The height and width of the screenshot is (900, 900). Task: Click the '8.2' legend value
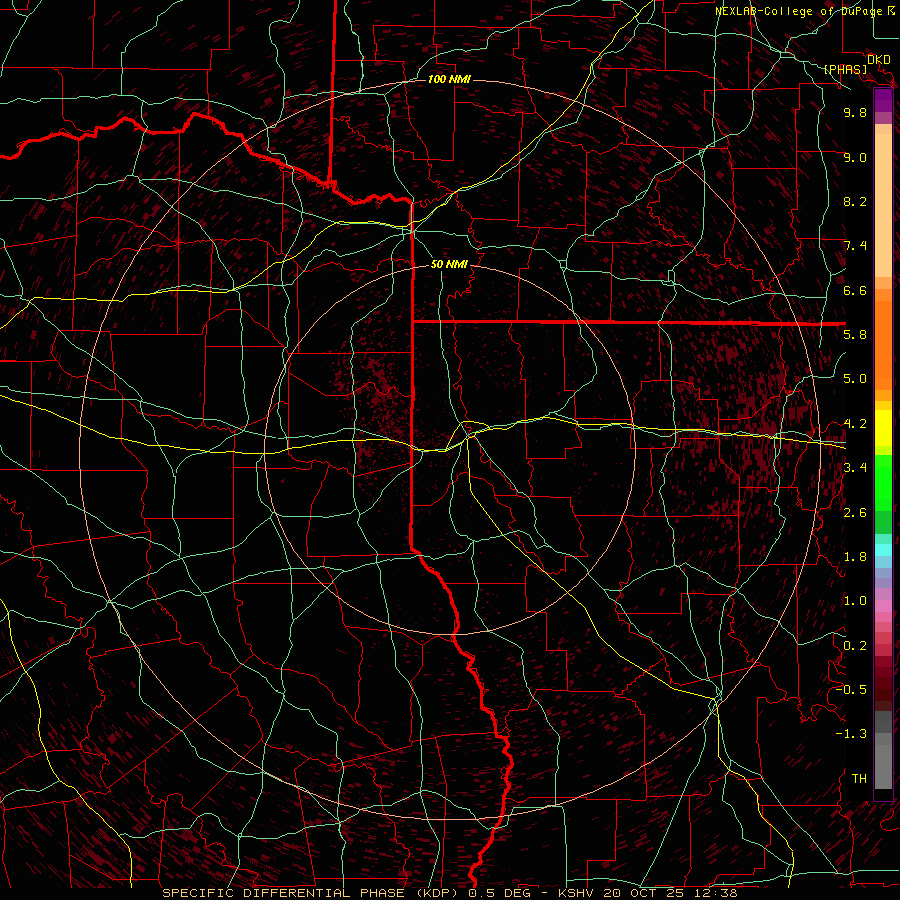click(855, 201)
